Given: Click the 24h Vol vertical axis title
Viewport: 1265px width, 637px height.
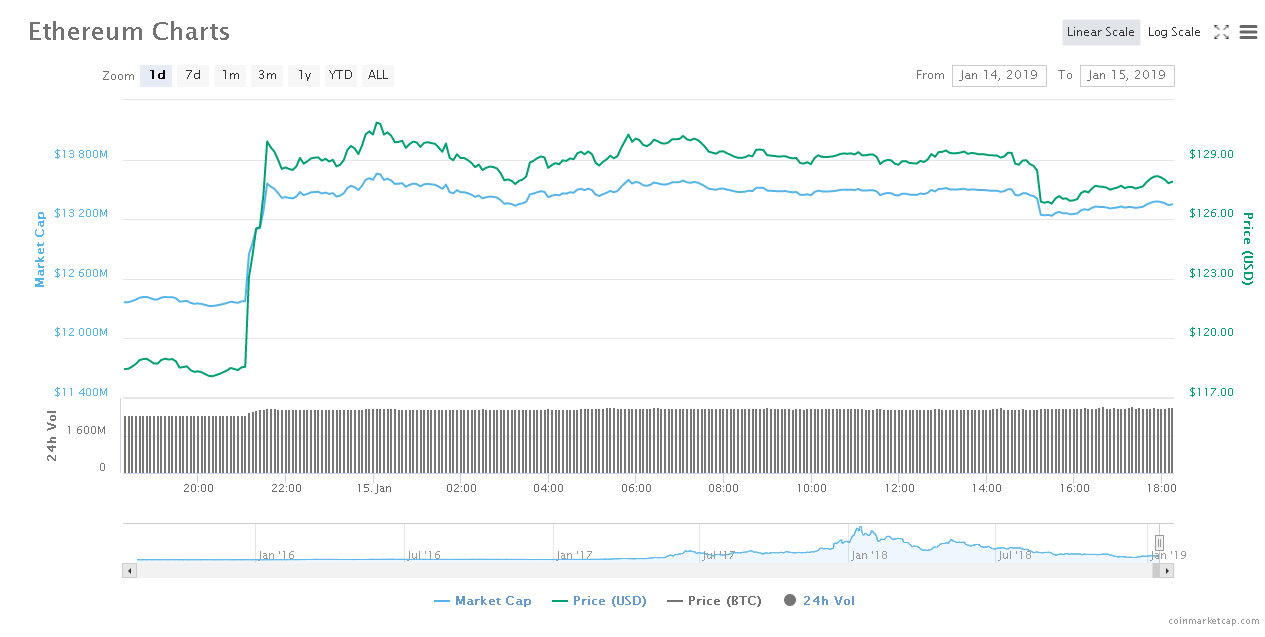Looking at the screenshot, I should [x=52, y=437].
